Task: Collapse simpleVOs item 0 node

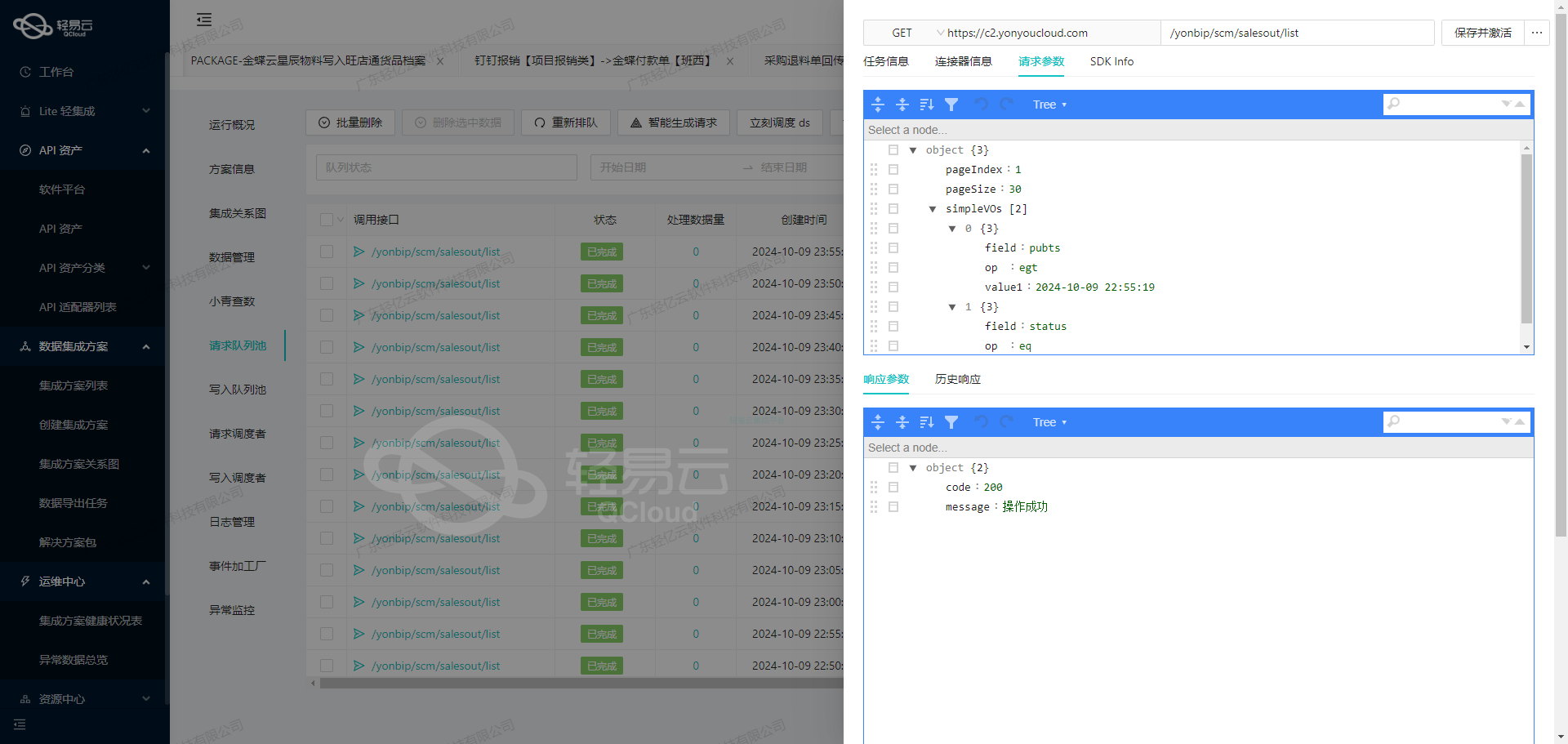Action: click(952, 229)
